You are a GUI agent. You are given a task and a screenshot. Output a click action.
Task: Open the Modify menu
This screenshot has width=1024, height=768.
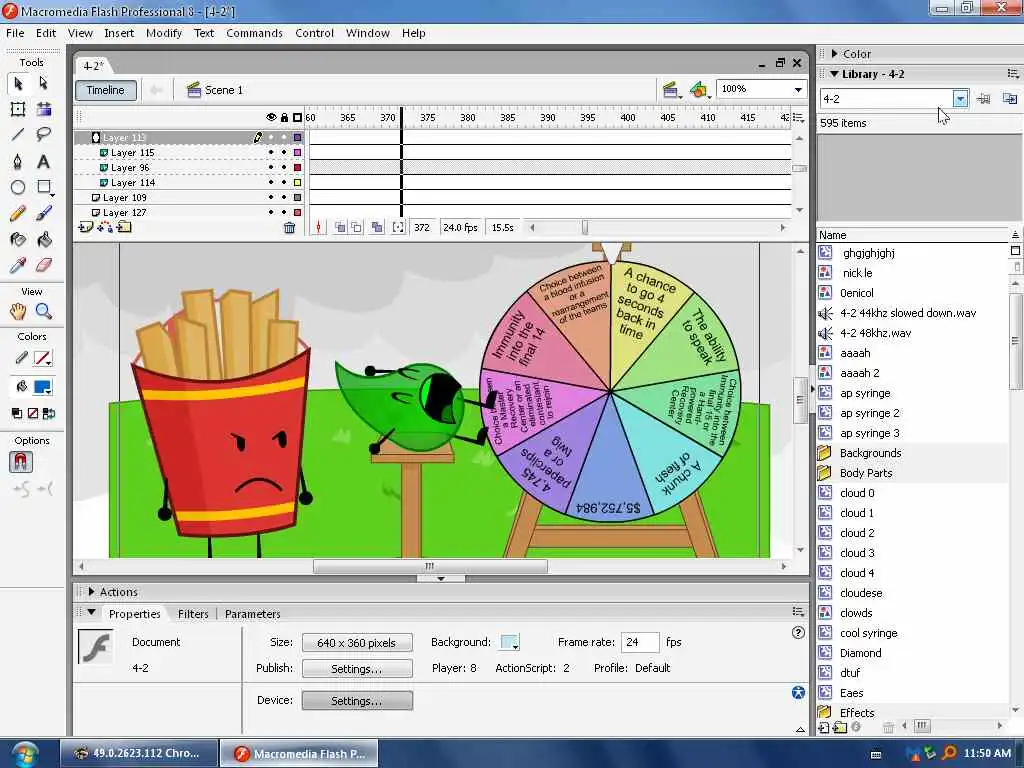point(164,33)
